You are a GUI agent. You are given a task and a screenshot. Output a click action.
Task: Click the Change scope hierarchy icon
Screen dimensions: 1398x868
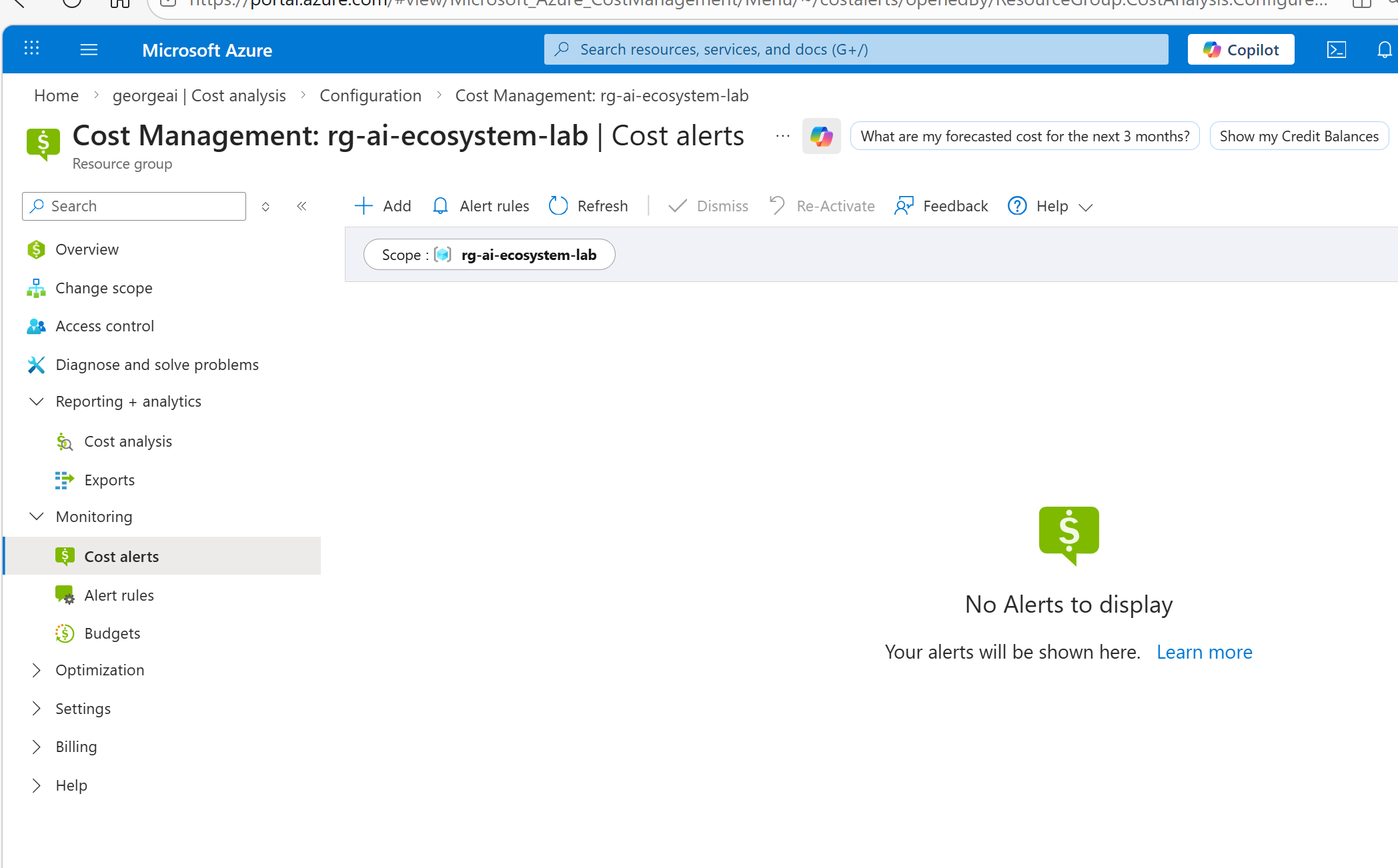36,288
